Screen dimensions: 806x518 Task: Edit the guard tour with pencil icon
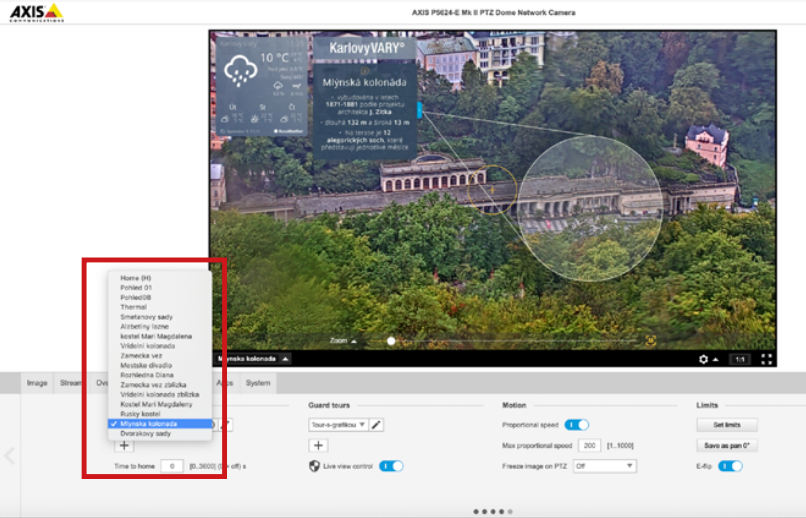click(x=377, y=425)
